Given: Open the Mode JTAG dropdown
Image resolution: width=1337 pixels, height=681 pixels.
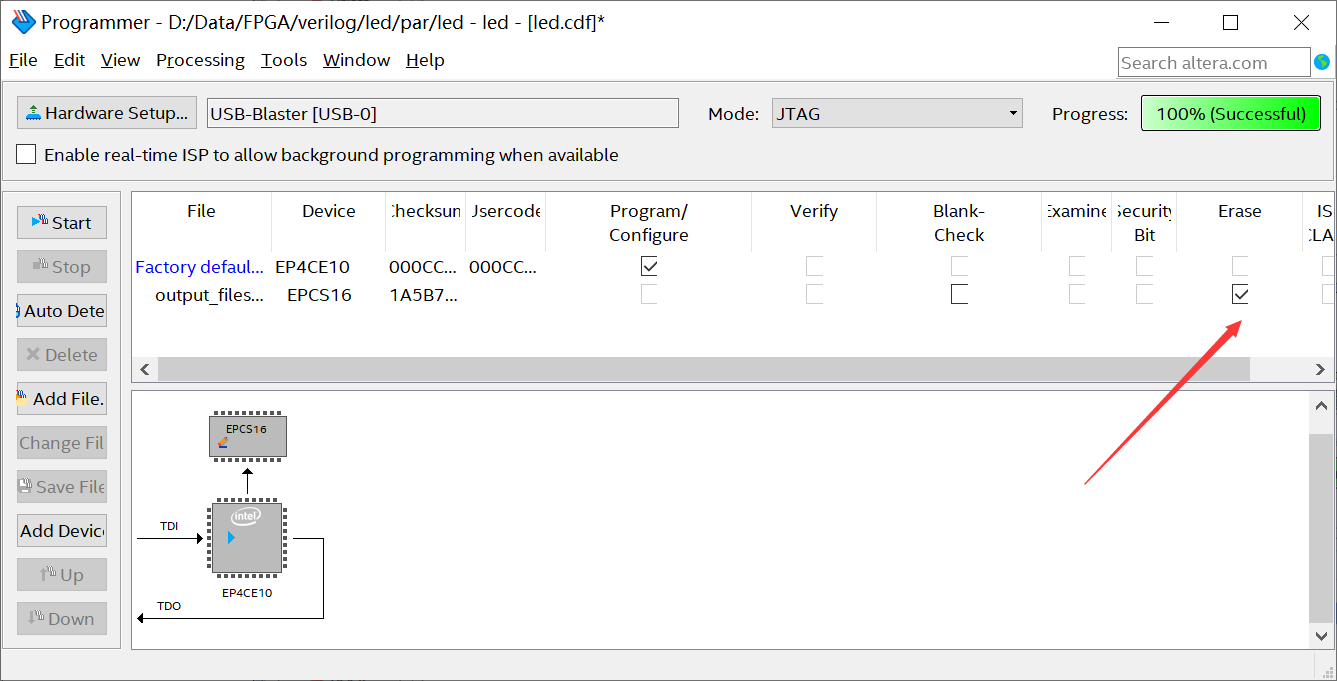Looking at the screenshot, I should click(x=897, y=113).
